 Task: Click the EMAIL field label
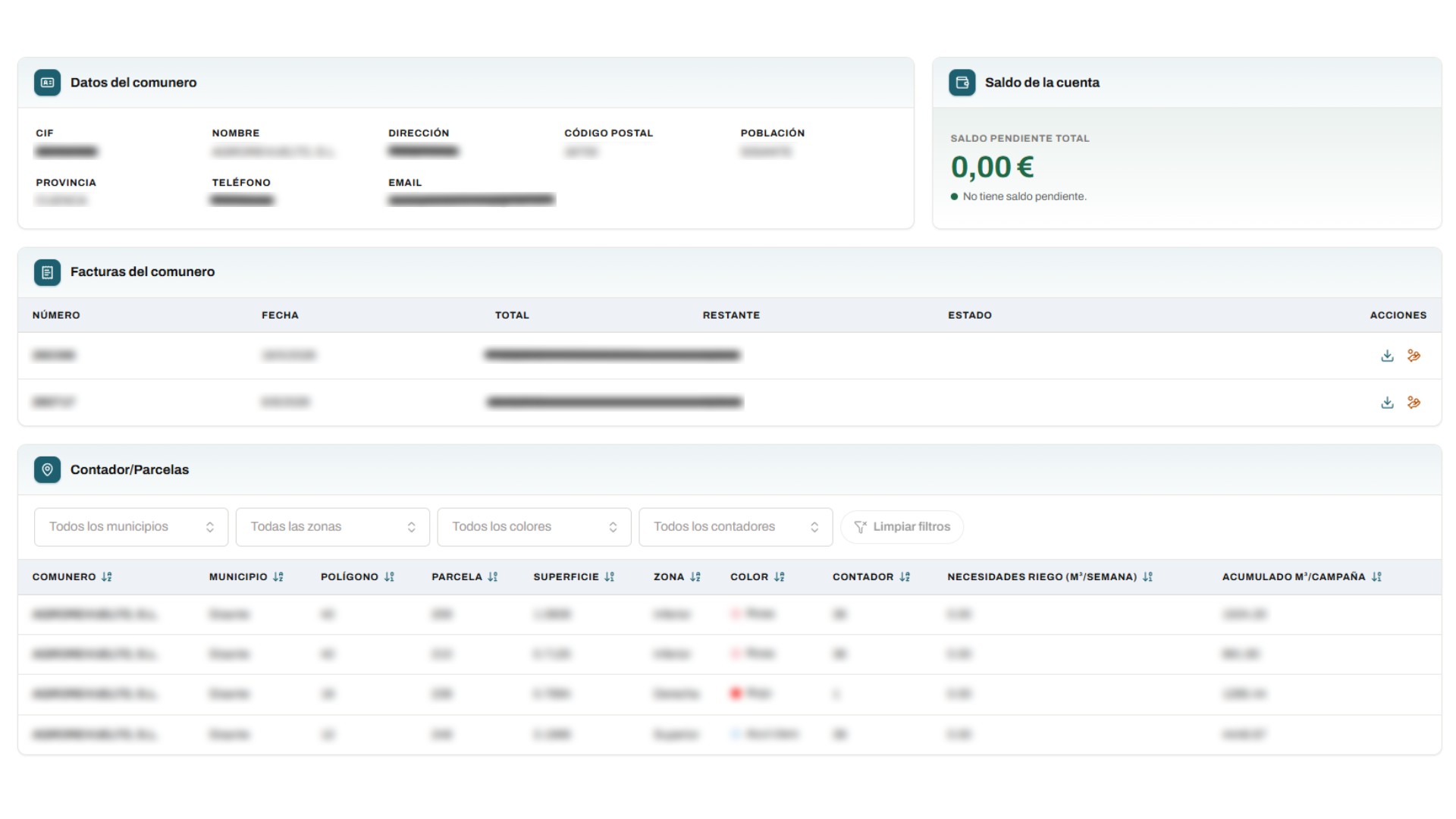click(x=405, y=183)
